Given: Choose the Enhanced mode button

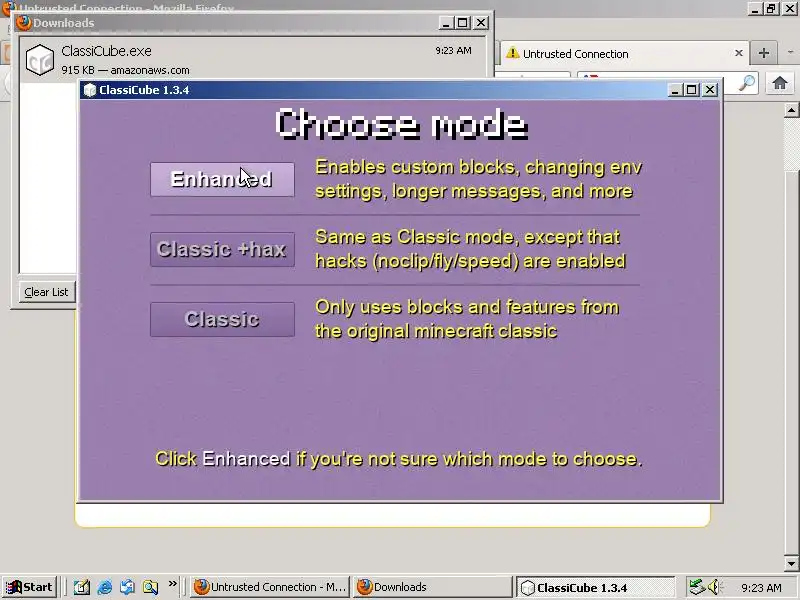Looking at the screenshot, I should click(222, 179).
